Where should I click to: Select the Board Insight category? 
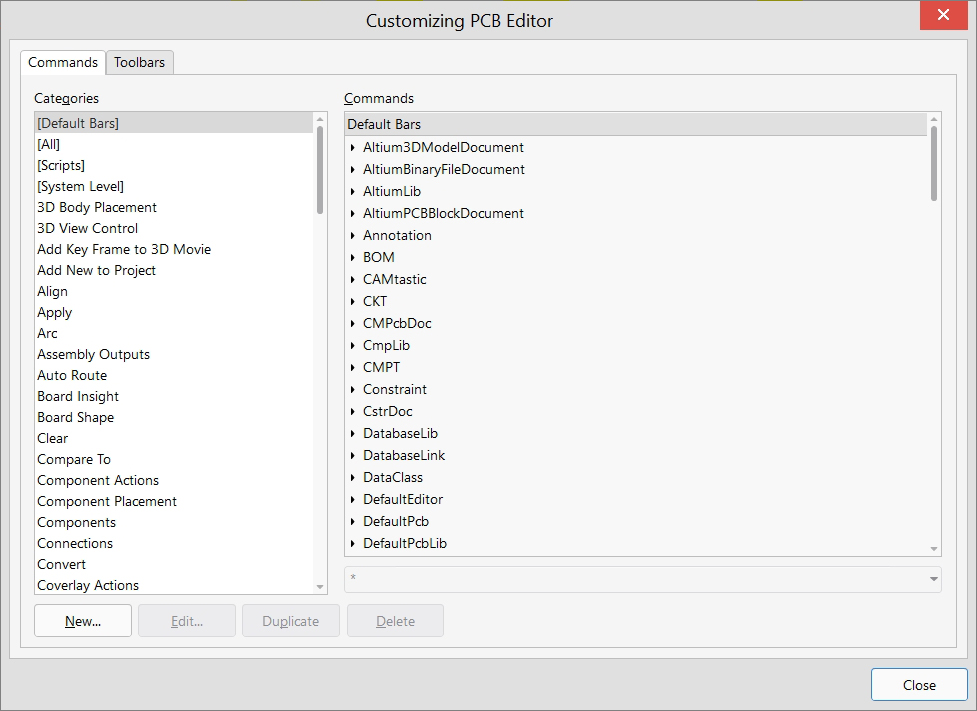[174, 396]
